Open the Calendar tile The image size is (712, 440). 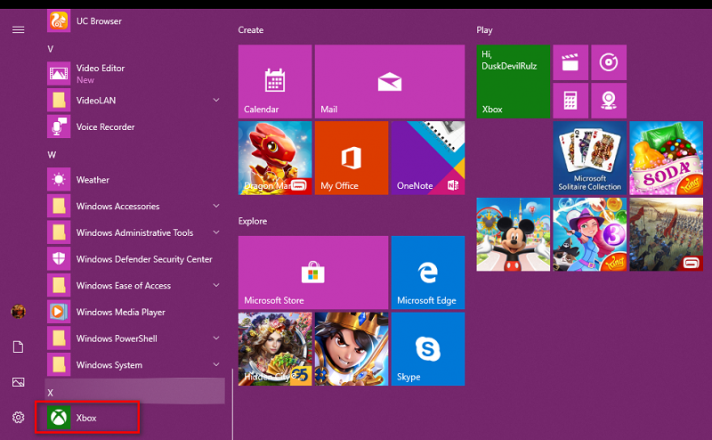275,81
